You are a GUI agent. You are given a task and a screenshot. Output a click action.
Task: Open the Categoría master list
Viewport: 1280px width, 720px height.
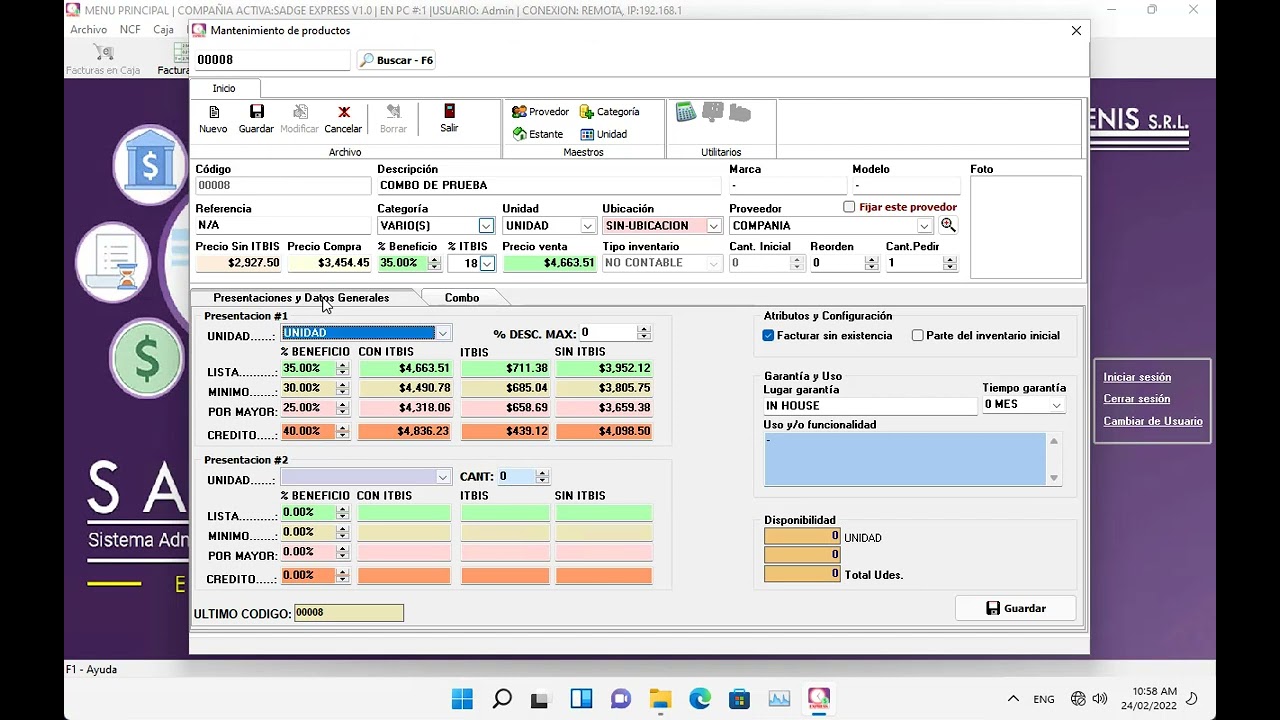coord(610,112)
